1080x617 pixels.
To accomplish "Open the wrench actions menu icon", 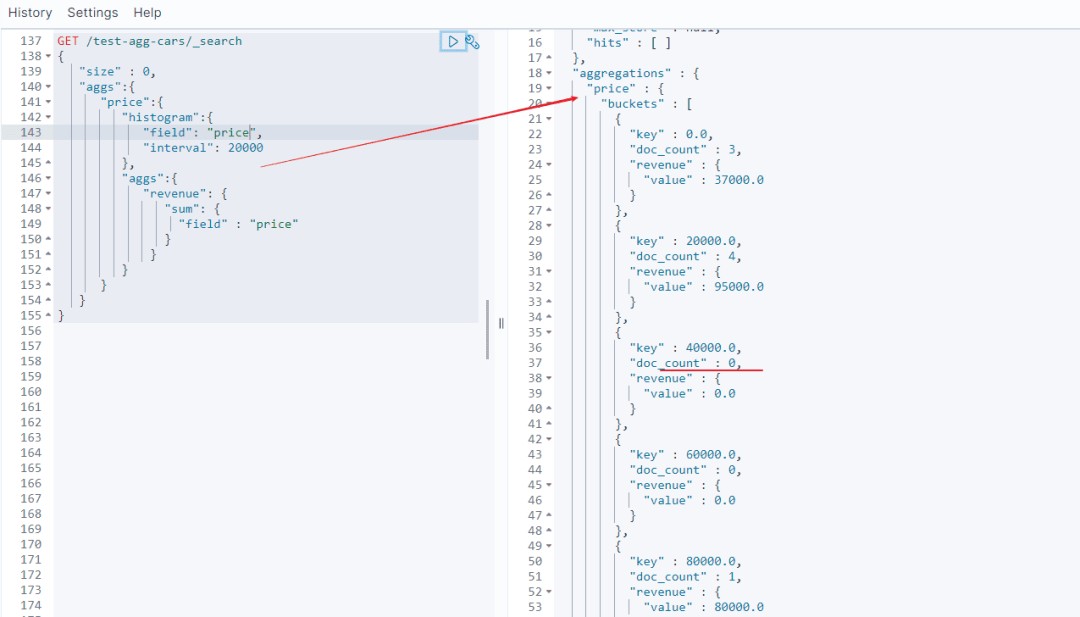I will [x=473, y=42].
